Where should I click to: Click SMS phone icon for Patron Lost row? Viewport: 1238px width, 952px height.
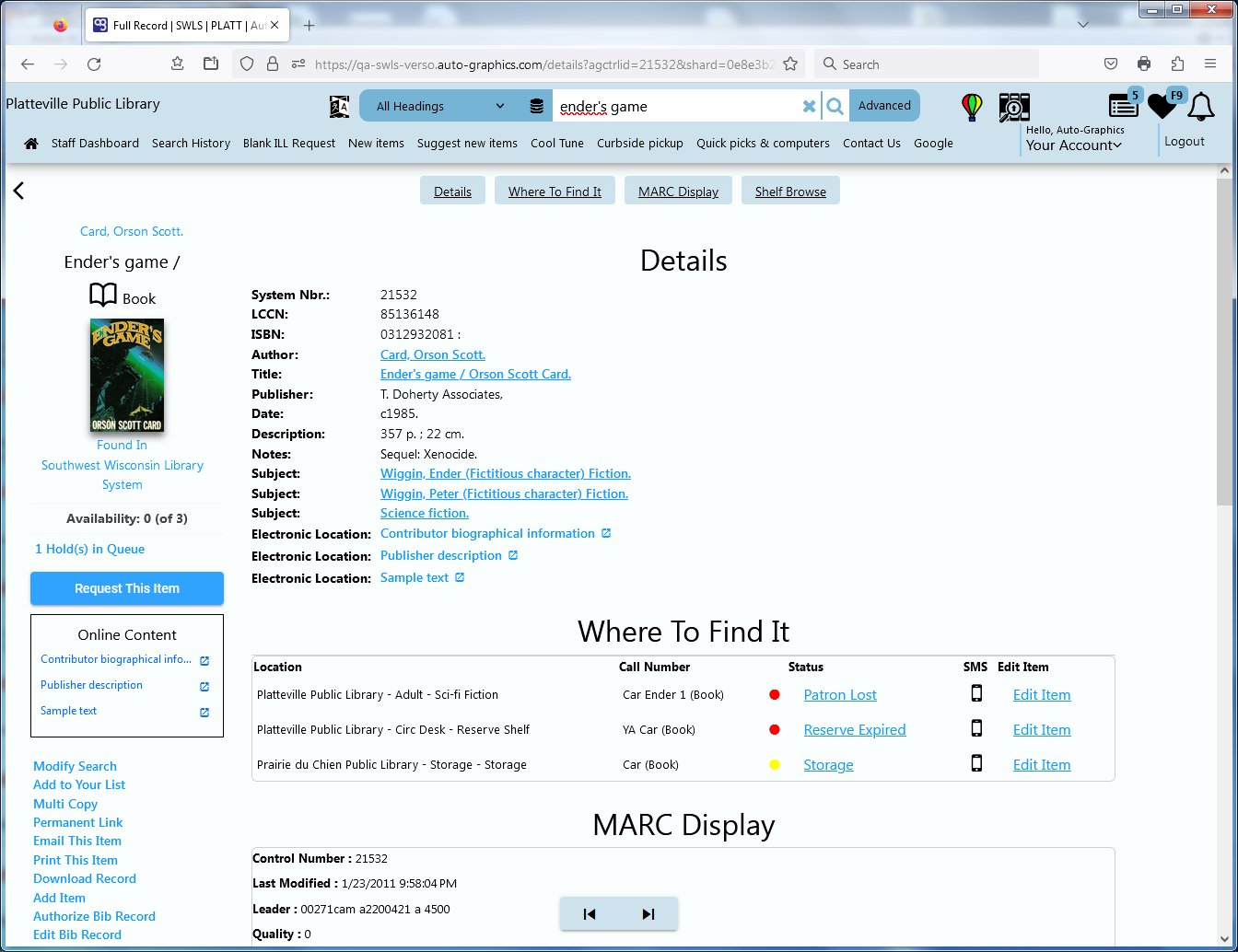976,694
